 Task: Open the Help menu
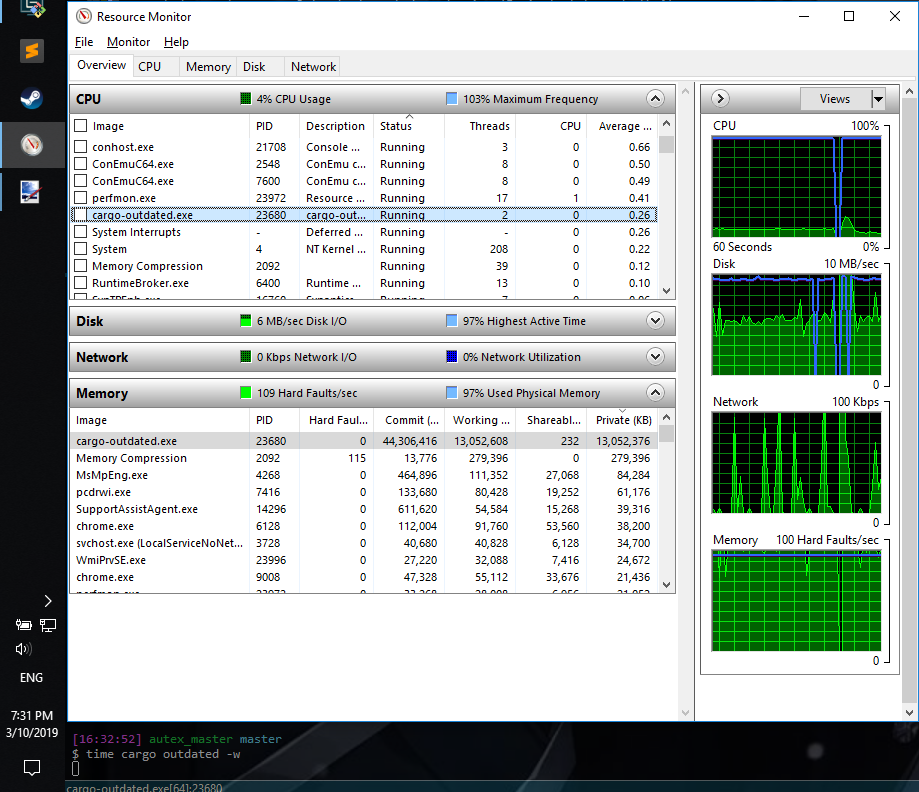tap(176, 42)
